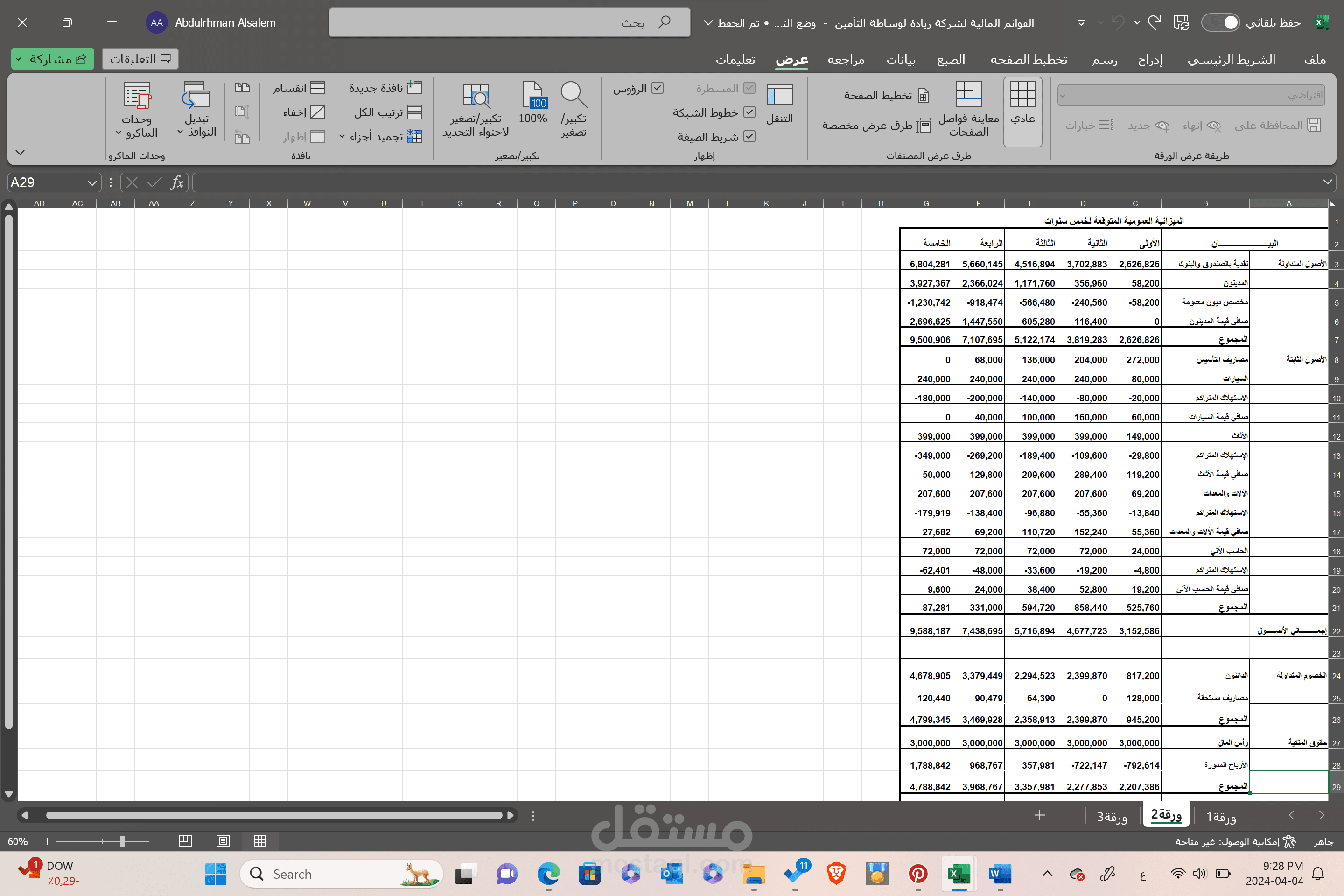This screenshot has width=1344, height=896.
Task: Open Word from the Windows taskbar
Action: 1000,874
